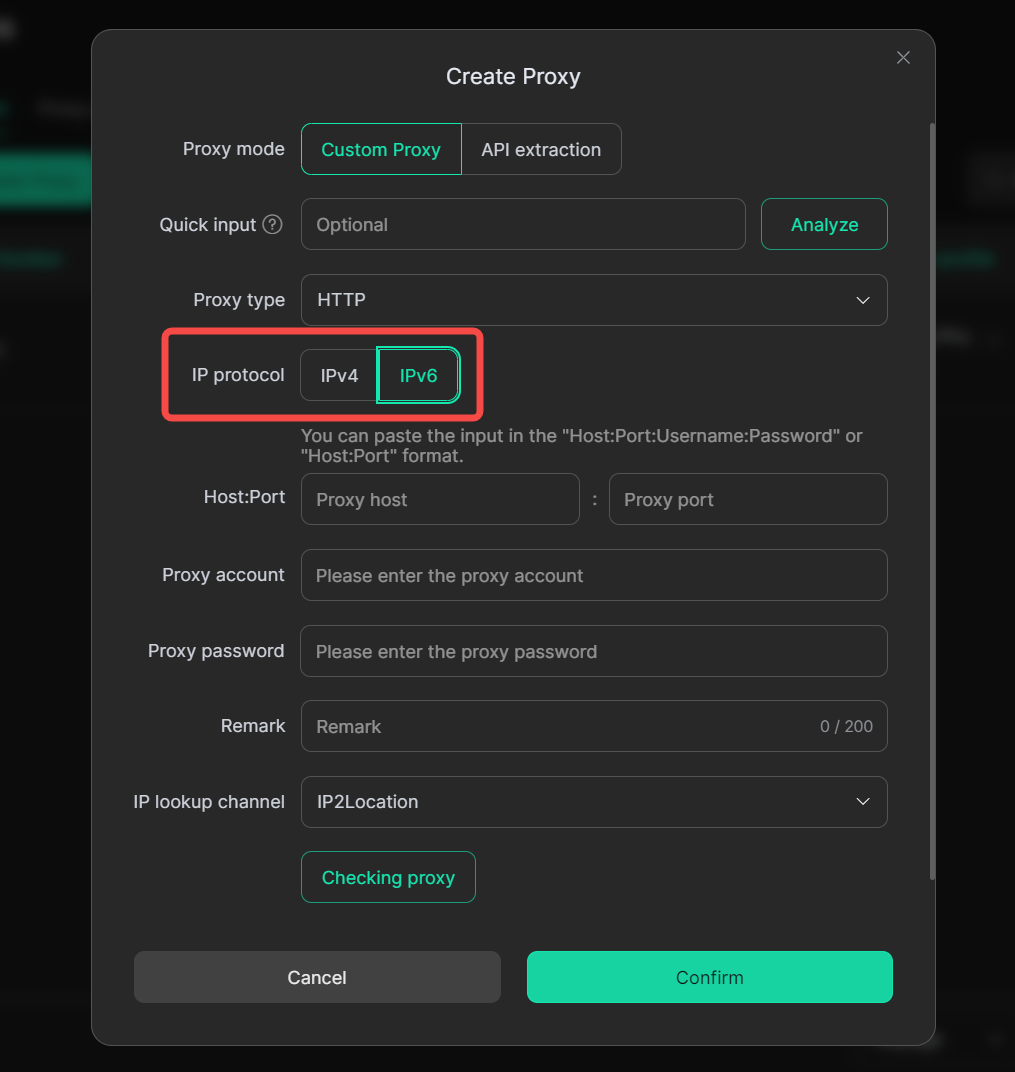Switch to the Custom Proxy mode tab
The width and height of the screenshot is (1015, 1072).
click(381, 149)
